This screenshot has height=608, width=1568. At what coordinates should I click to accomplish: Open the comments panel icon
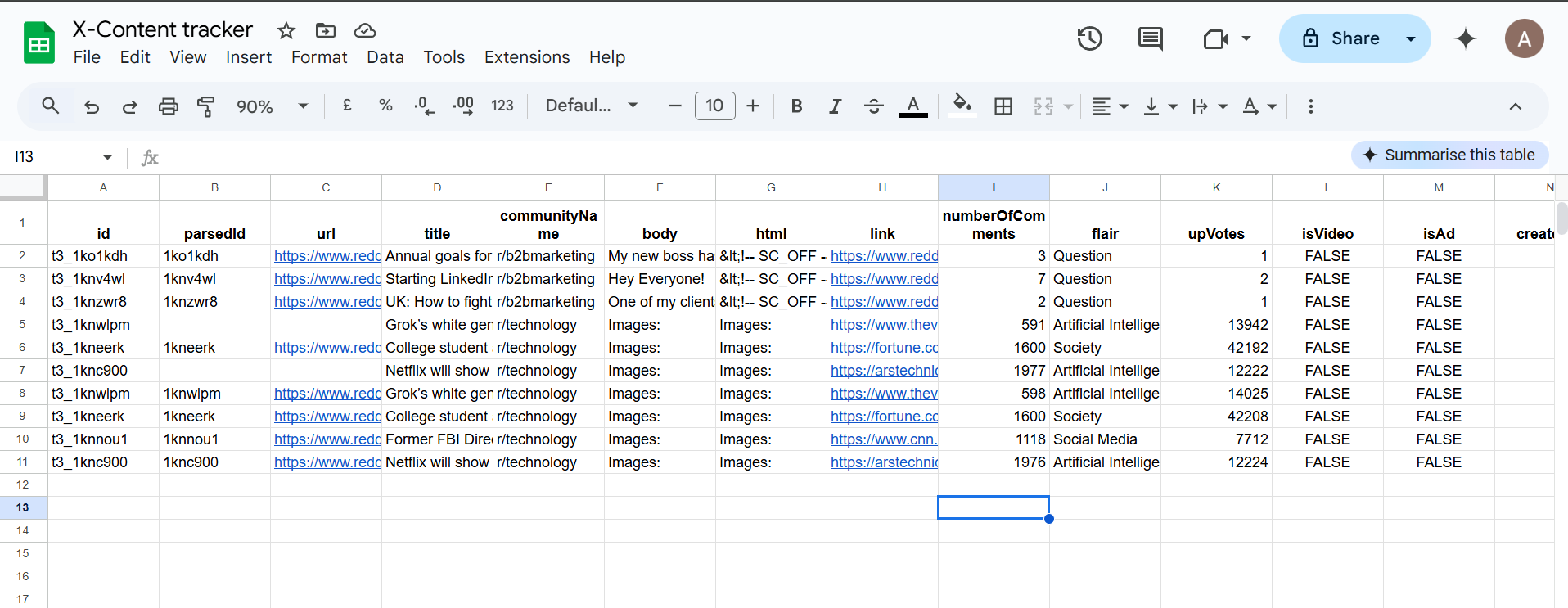click(1150, 38)
